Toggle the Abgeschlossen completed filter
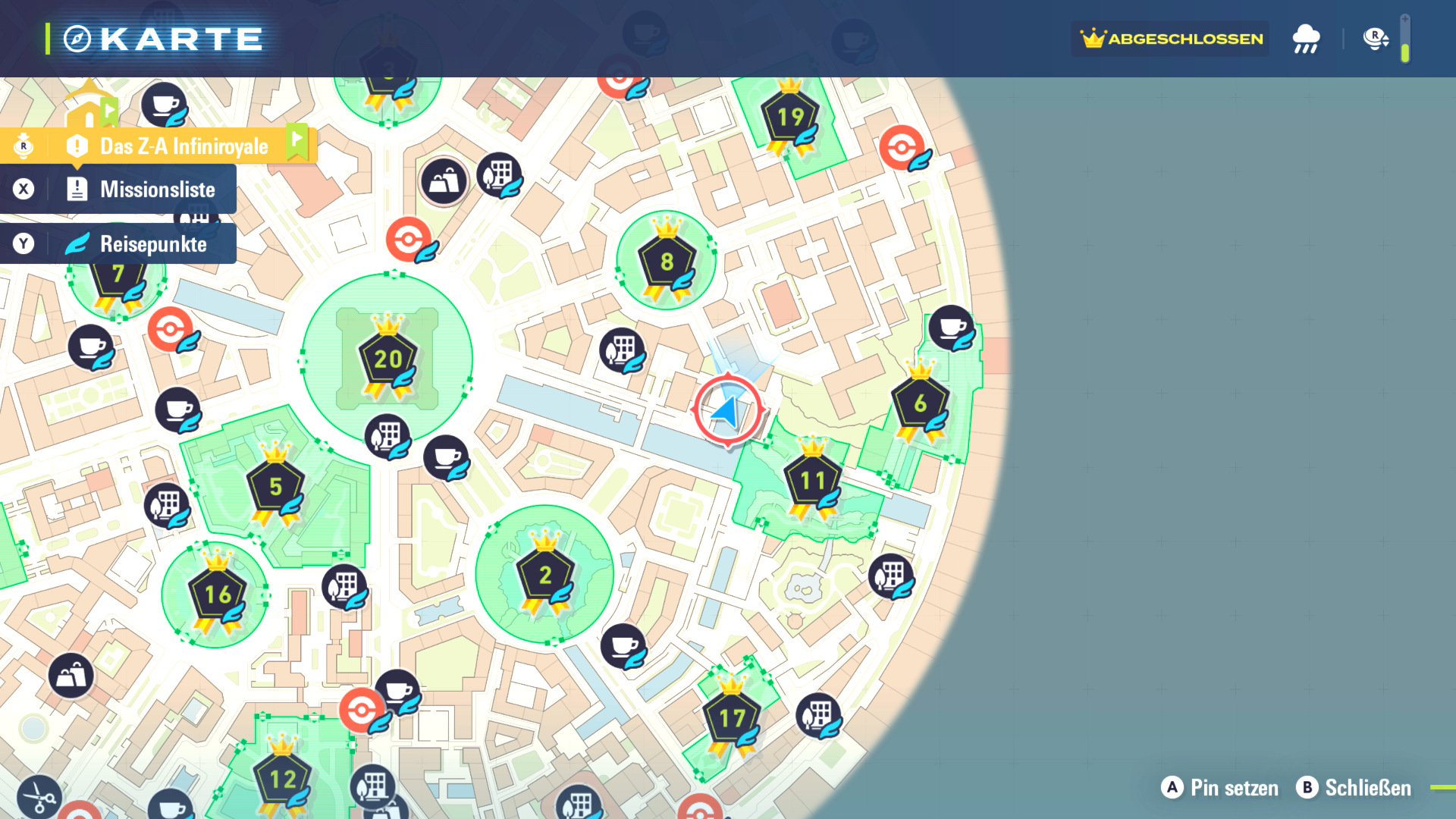1456x819 pixels. click(1171, 39)
